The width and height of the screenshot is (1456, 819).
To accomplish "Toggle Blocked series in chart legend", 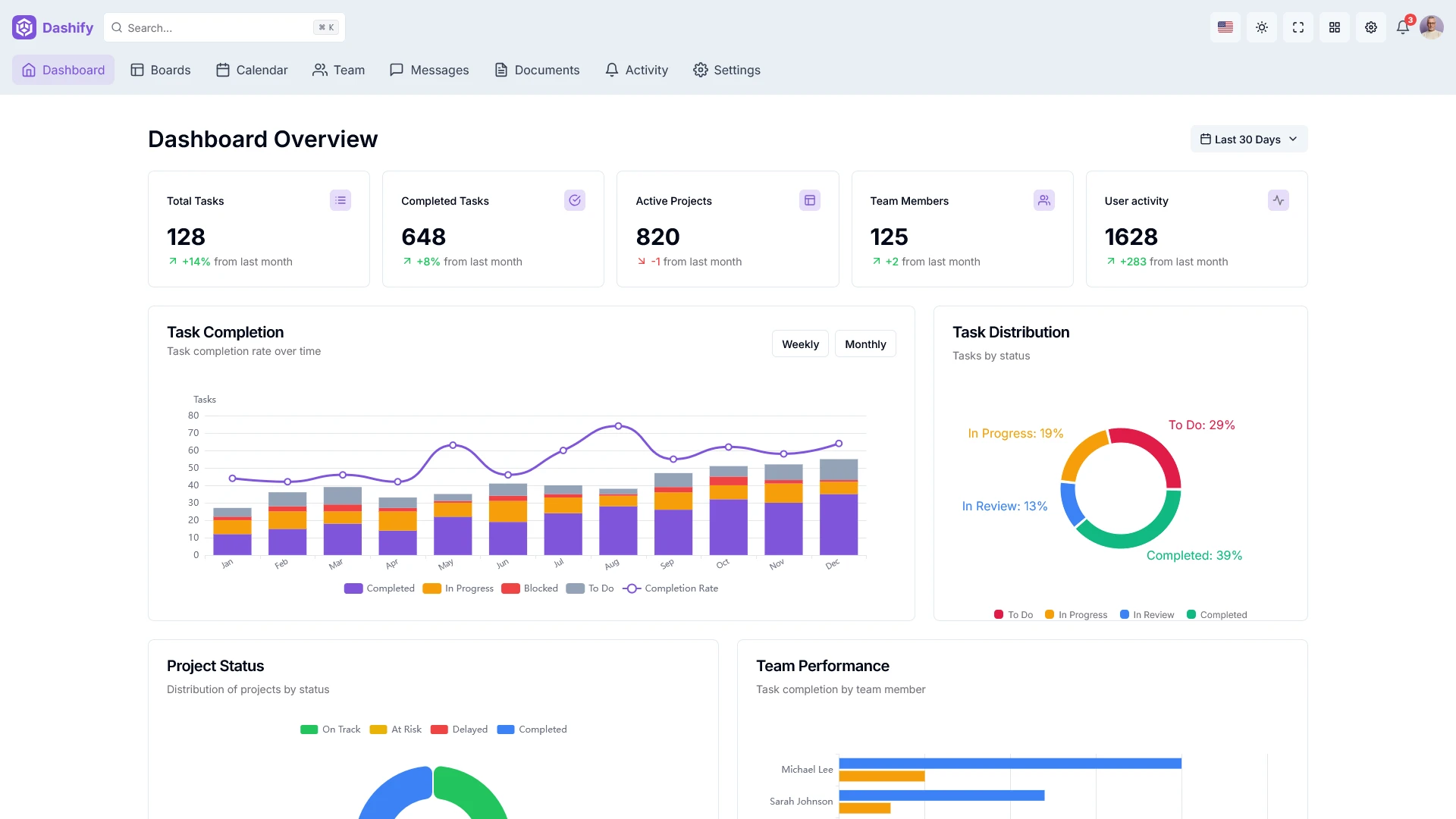I will tap(529, 588).
